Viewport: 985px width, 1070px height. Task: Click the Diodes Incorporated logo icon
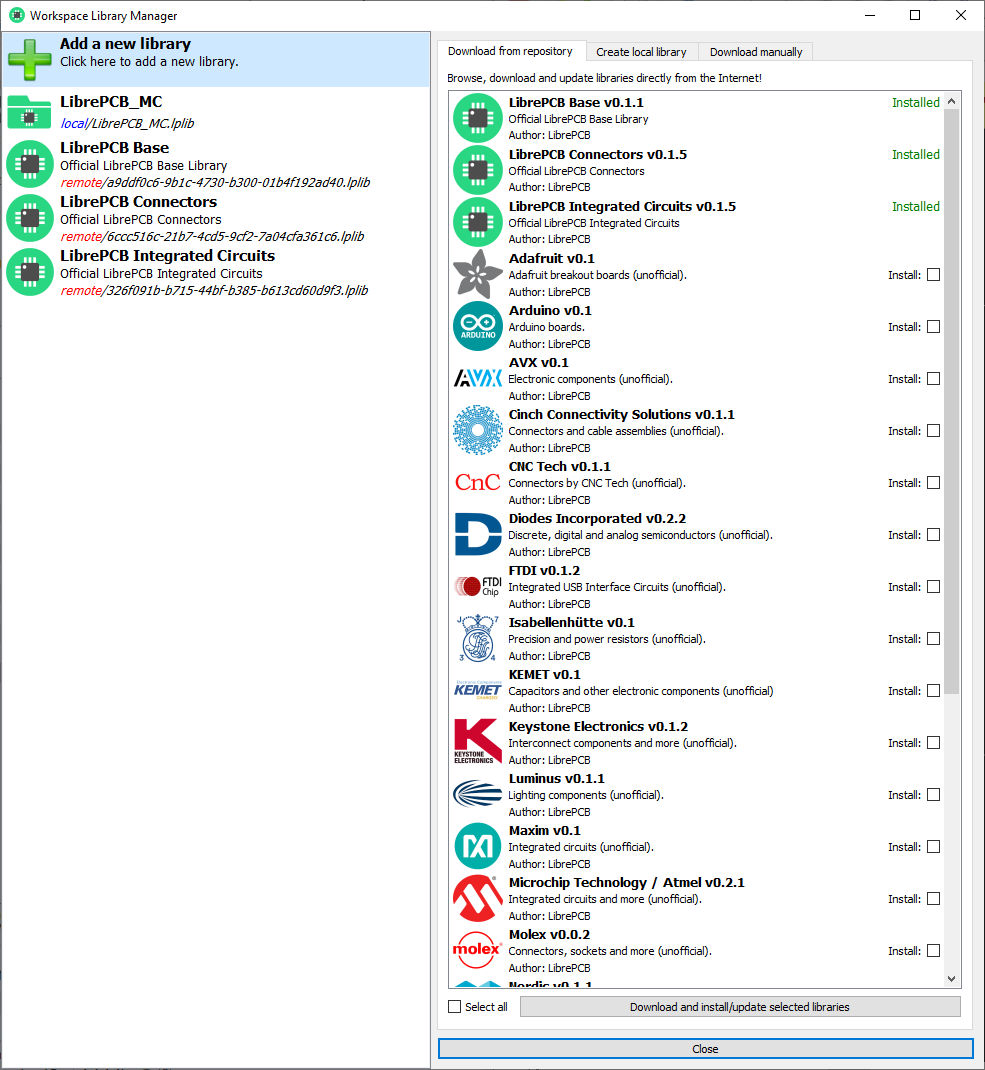[x=478, y=534]
